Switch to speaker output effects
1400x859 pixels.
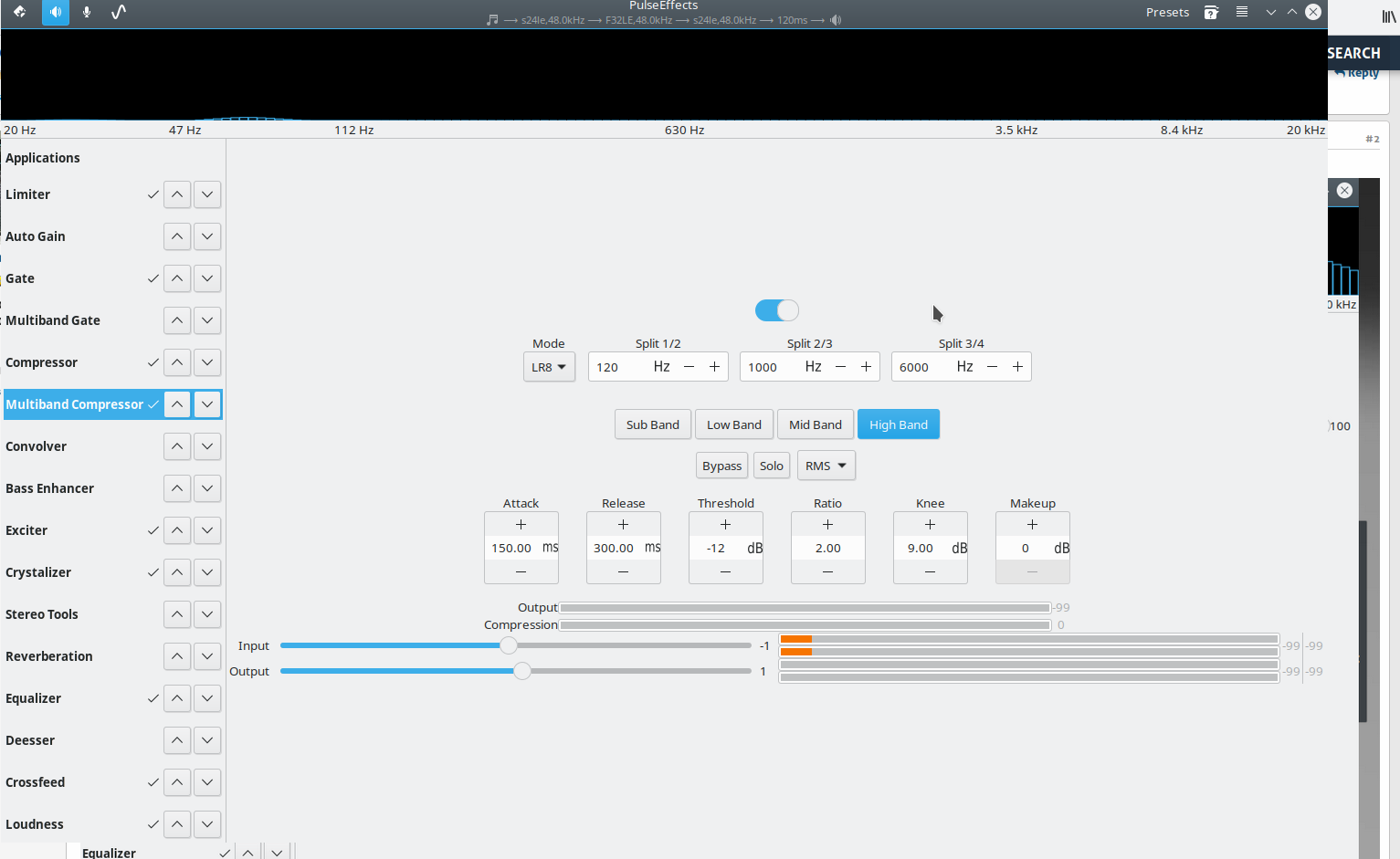click(x=56, y=12)
